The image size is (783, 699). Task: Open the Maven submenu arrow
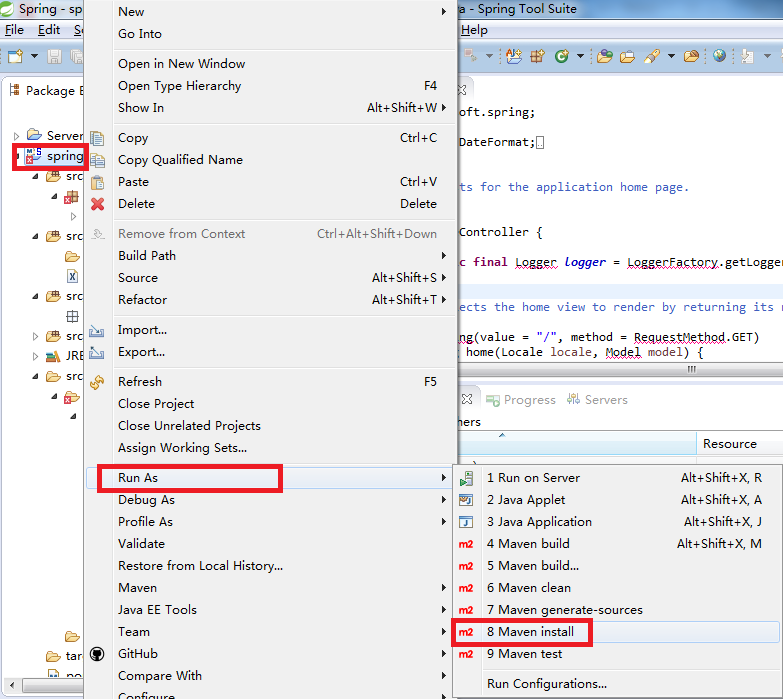[443, 588]
